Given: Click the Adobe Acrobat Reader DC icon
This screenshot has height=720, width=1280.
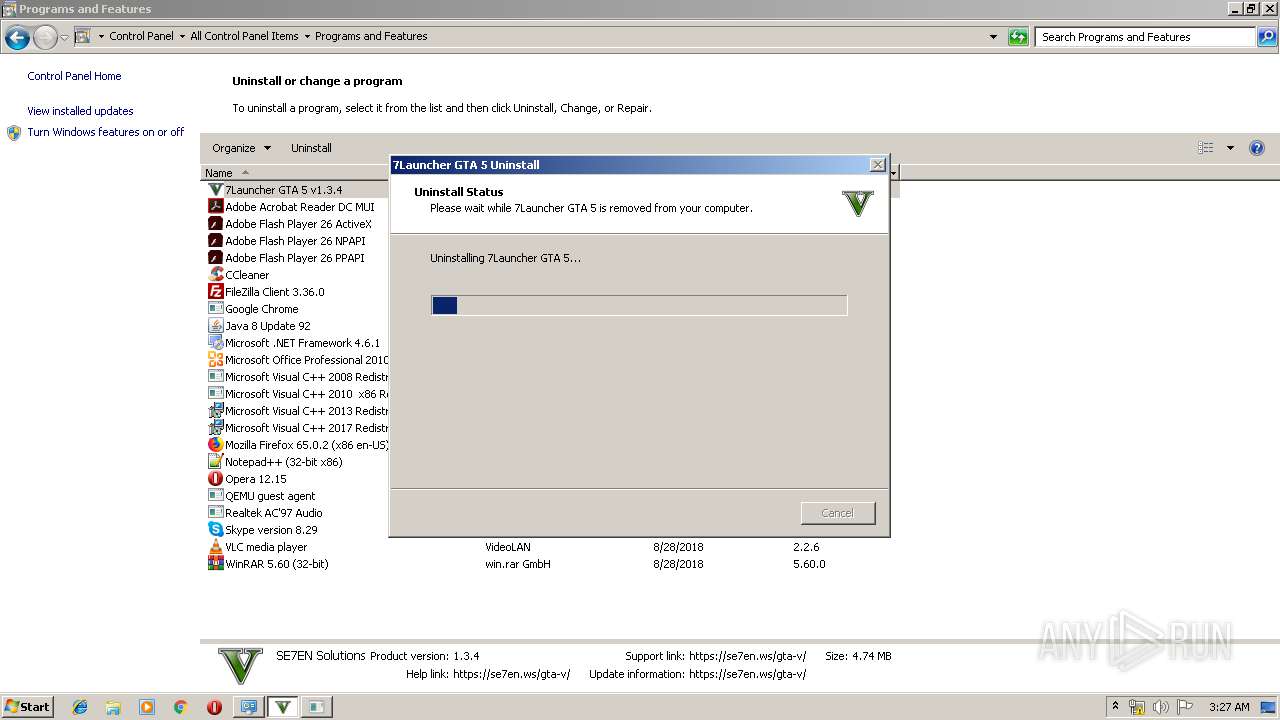Looking at the screenshot, I should (x=215, y=207).
